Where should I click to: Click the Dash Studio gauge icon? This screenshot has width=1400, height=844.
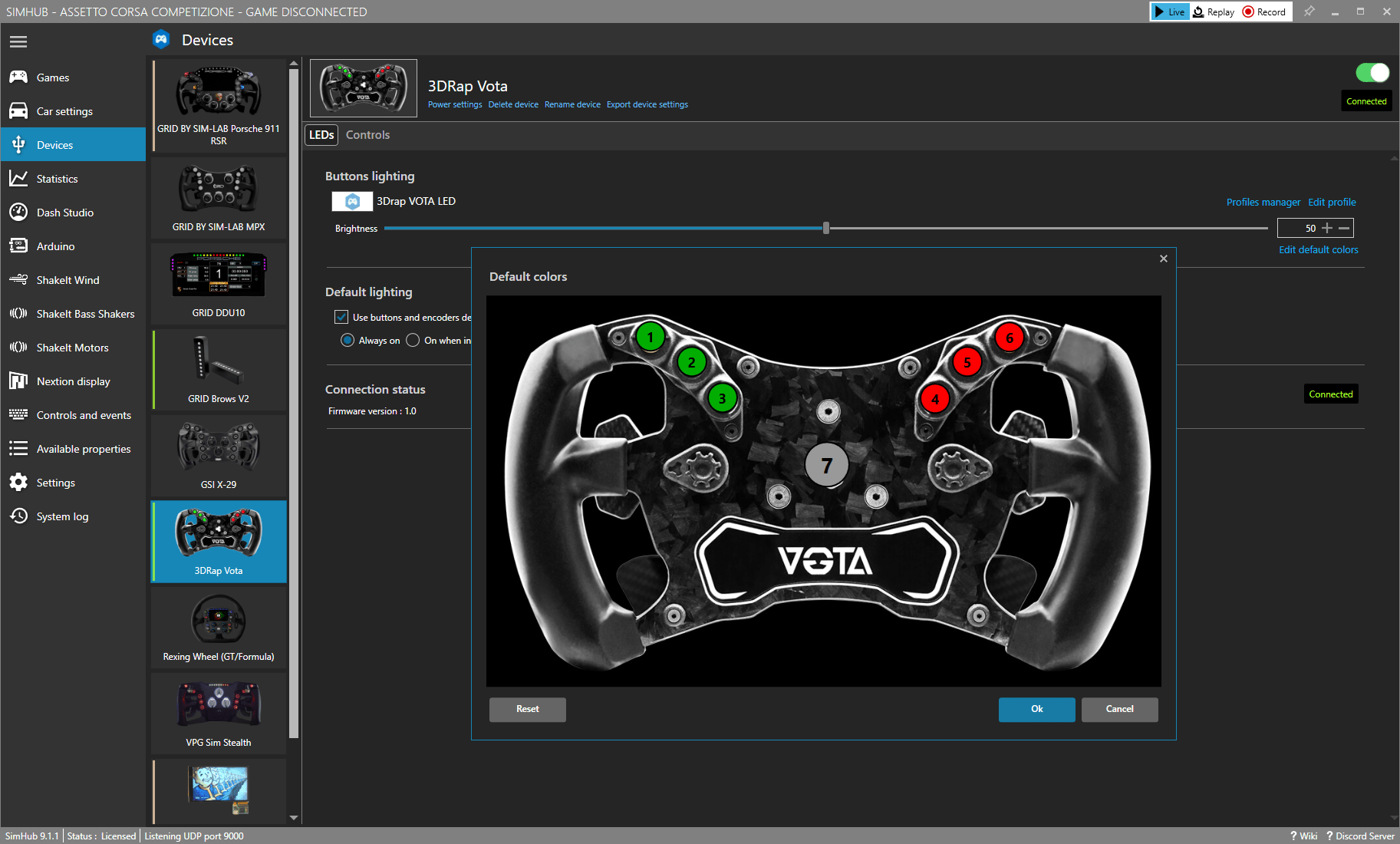[18, 213]
